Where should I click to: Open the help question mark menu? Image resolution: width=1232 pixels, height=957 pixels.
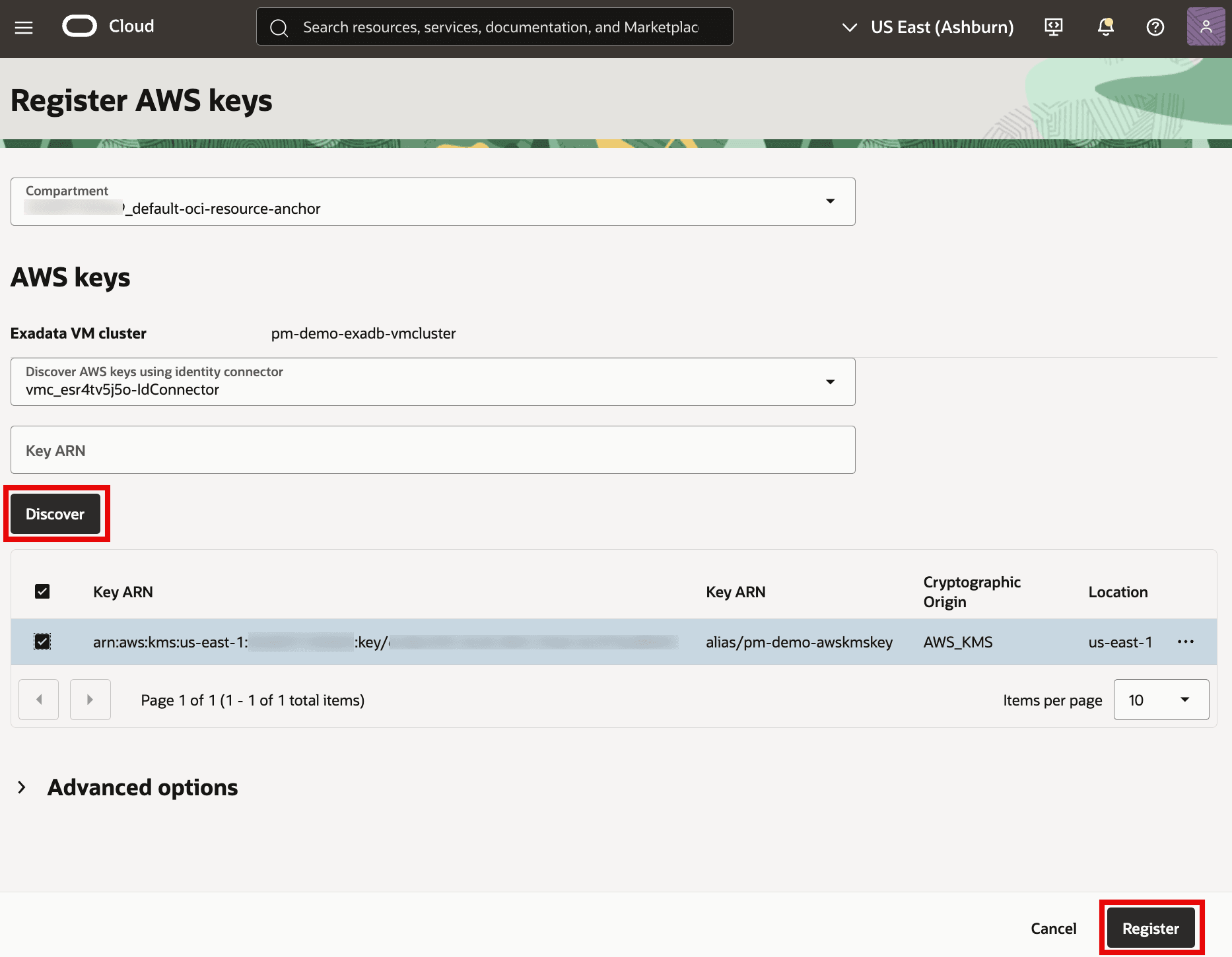(1155, 27)
